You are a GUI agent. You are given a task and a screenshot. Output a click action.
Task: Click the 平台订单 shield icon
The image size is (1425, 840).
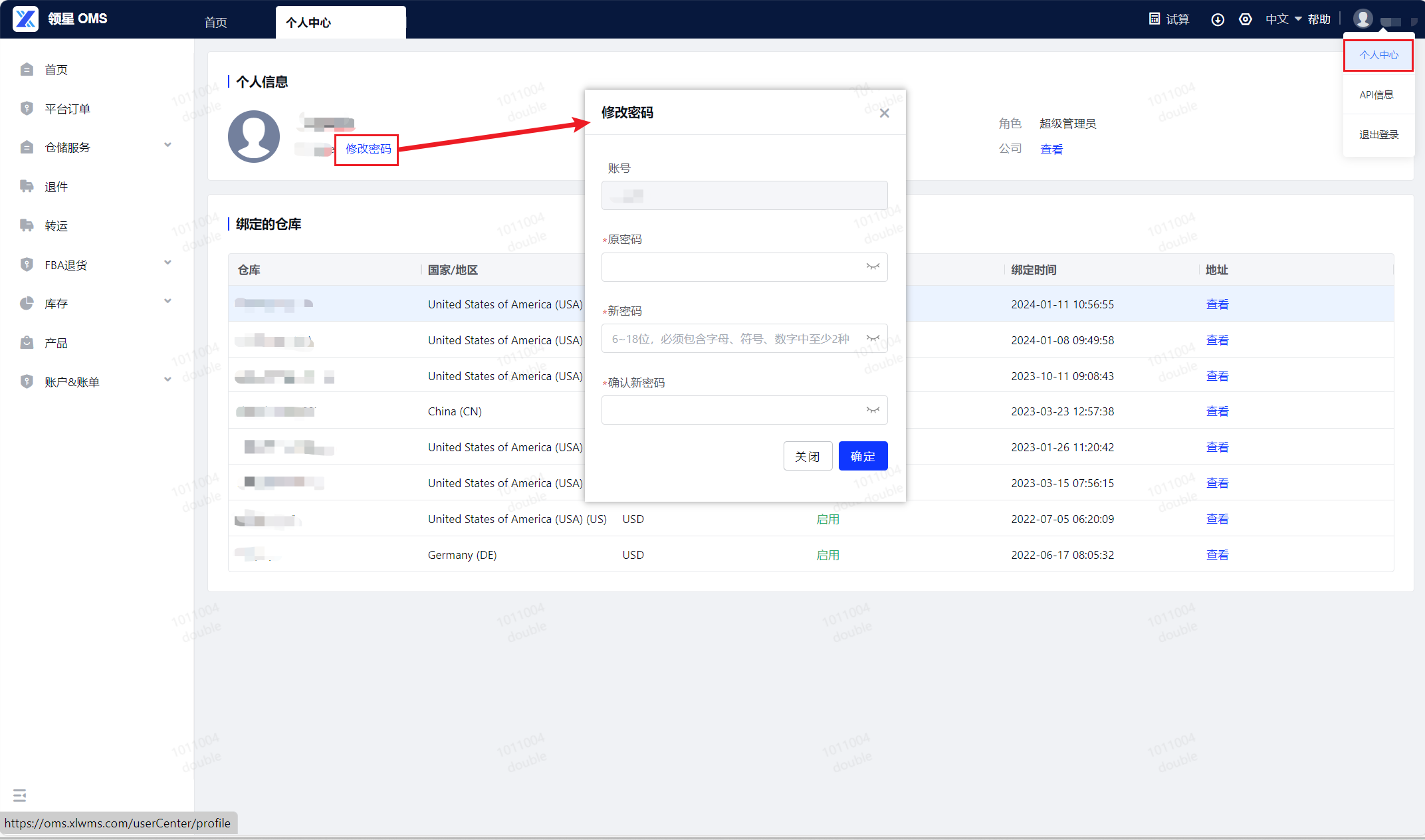point(27,108)
